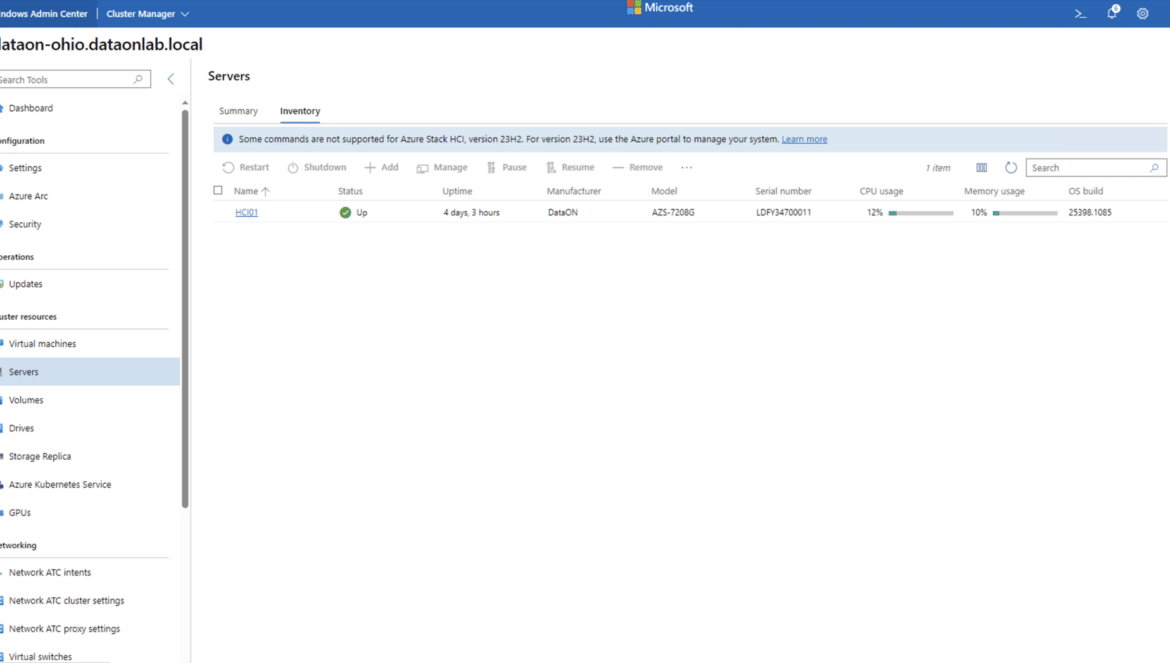The width and height of the screenshot is (1170, 663).
Task: Open the PowerShell console icon
Action: click(1080, 13)
